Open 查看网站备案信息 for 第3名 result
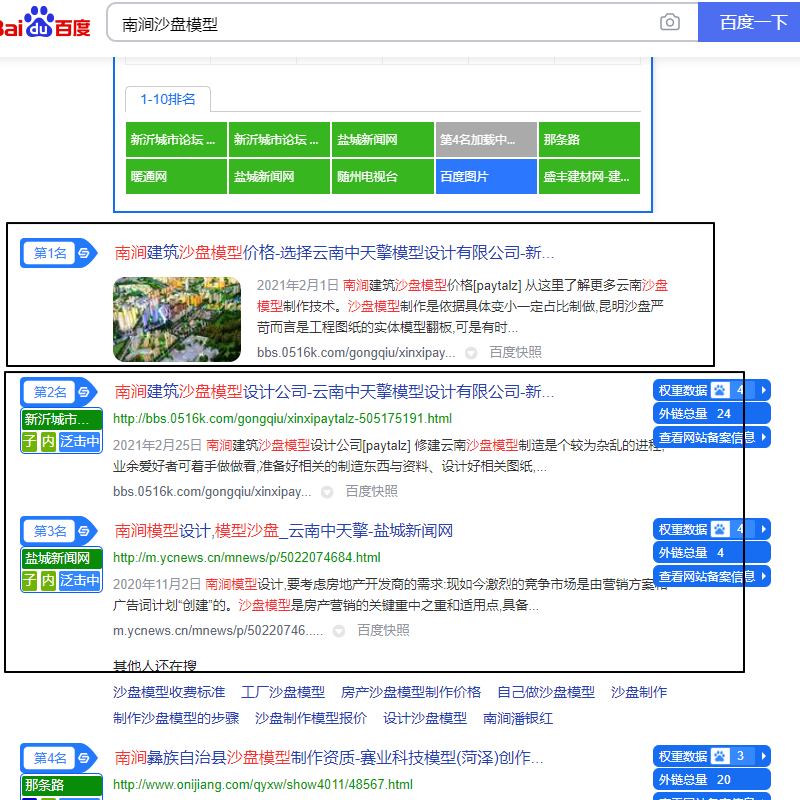800x800 pixels. (x=711, y=577)
